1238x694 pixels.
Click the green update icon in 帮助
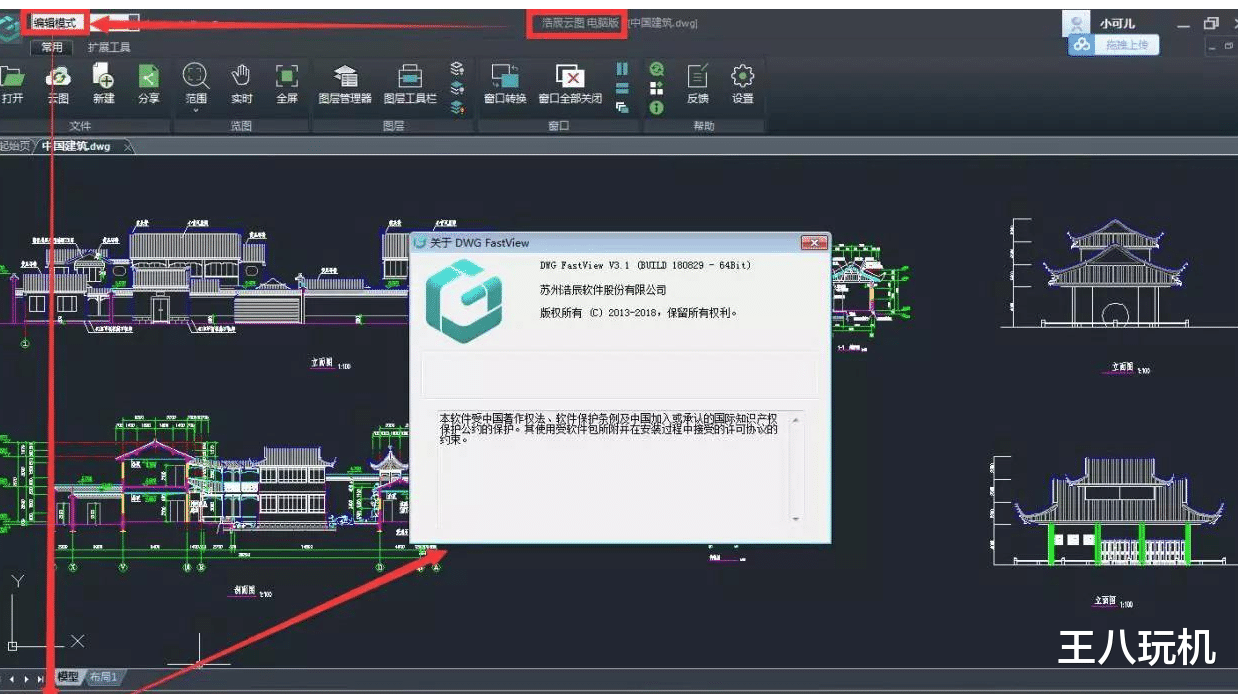click(x=657, y=69)
